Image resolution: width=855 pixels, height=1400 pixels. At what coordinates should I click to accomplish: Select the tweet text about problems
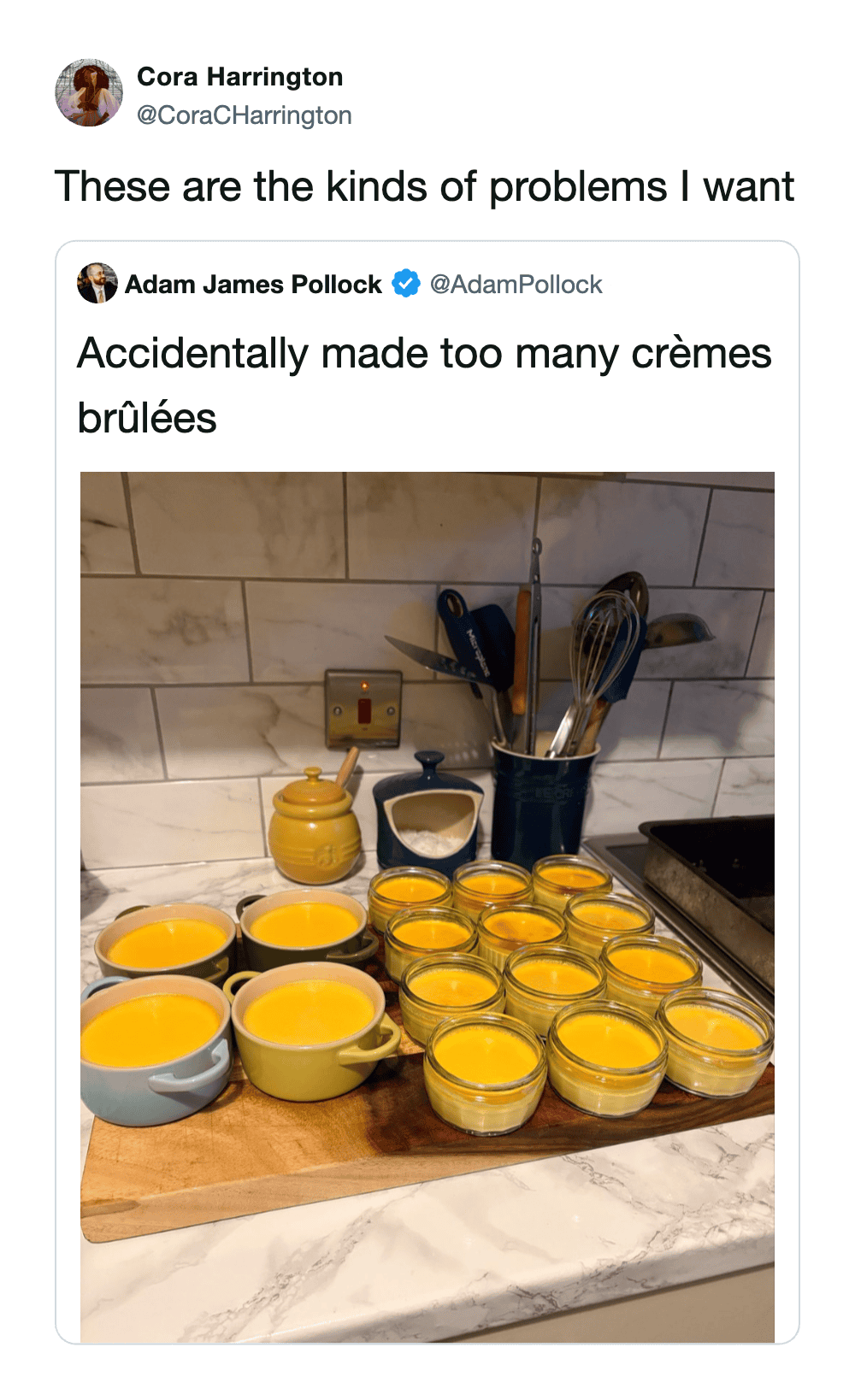[x=425, y=186]
